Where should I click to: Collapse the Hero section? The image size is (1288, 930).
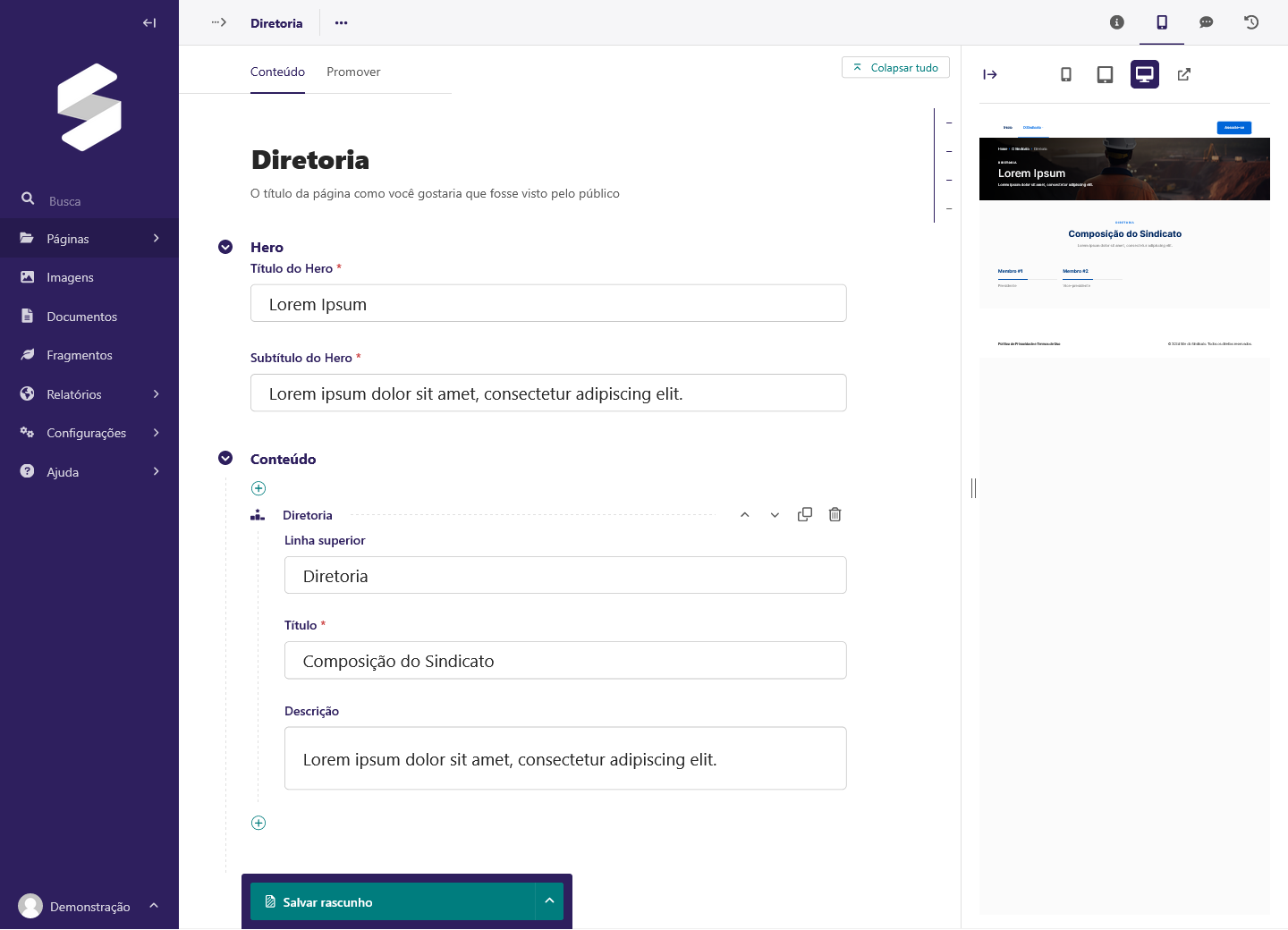(225, 247)
